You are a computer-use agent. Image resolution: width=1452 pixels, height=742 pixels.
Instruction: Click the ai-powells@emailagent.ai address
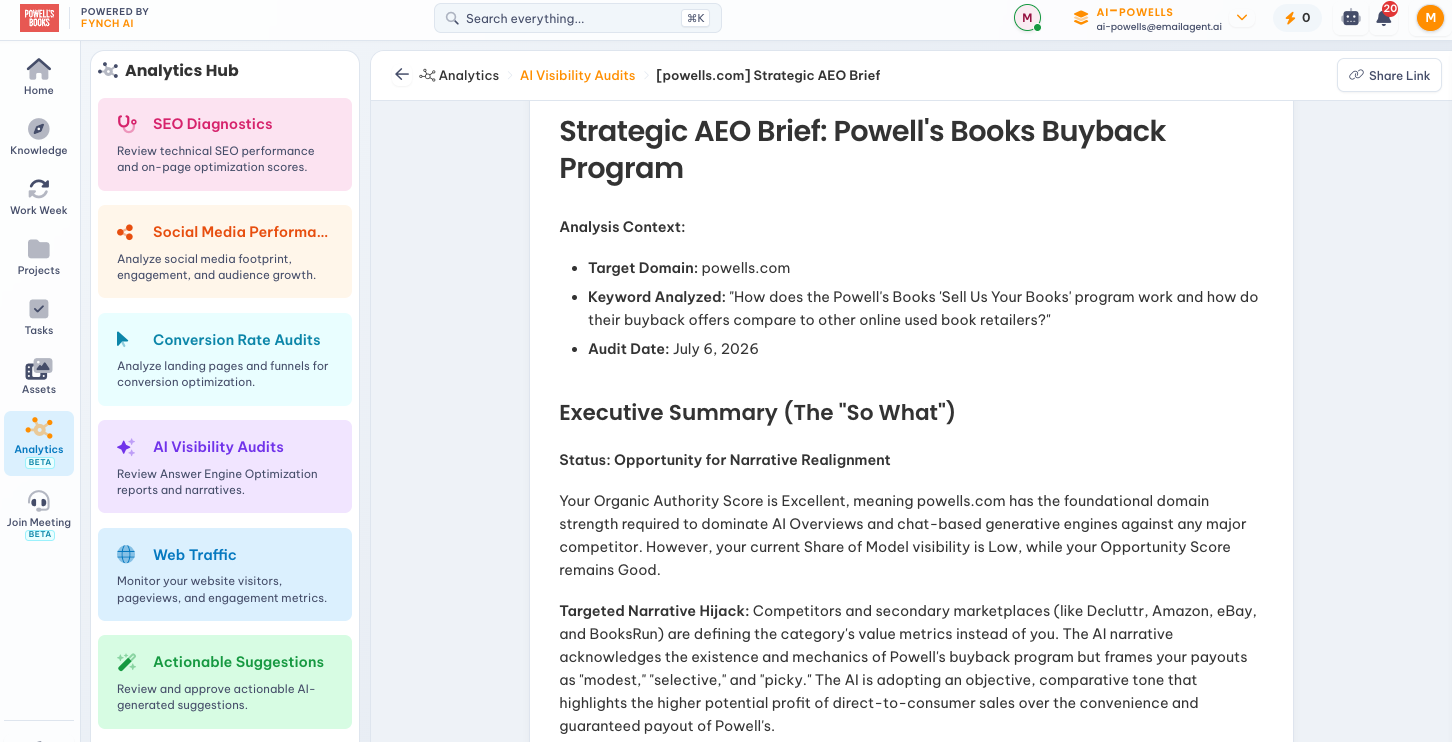[x=1158, y=27]
